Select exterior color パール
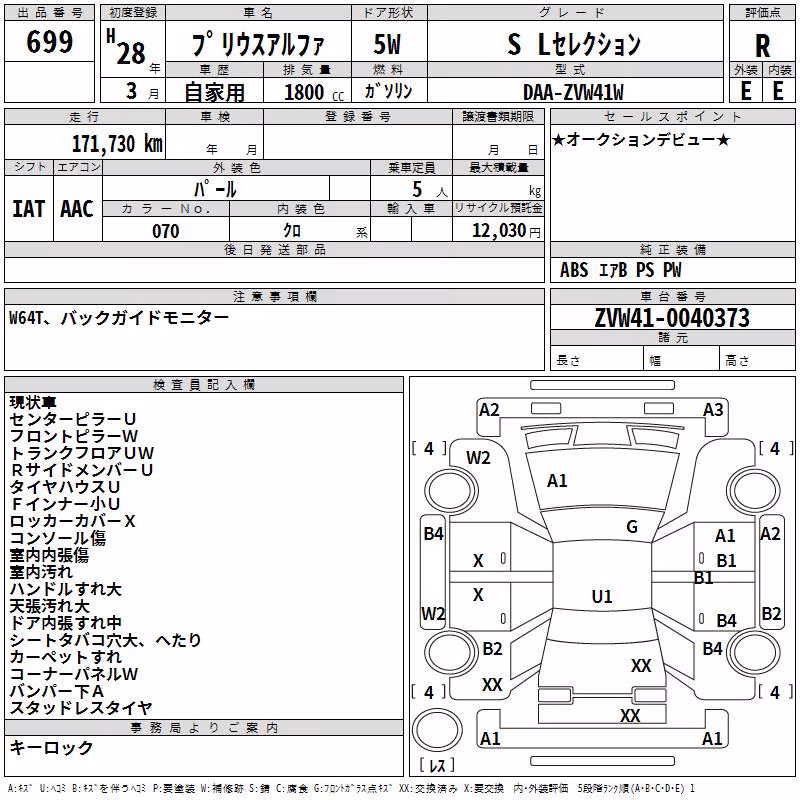Image resolution: width=800 pixels, height=800 pixels. tap(215, 189)
